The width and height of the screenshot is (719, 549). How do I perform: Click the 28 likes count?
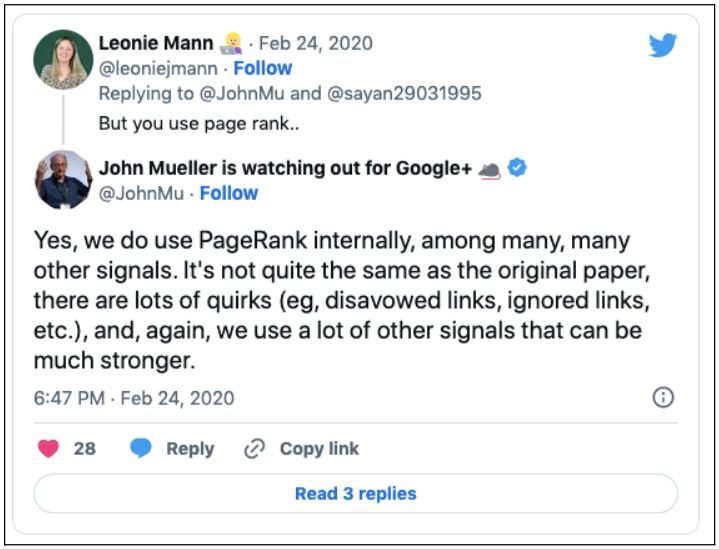coord(85,449)
